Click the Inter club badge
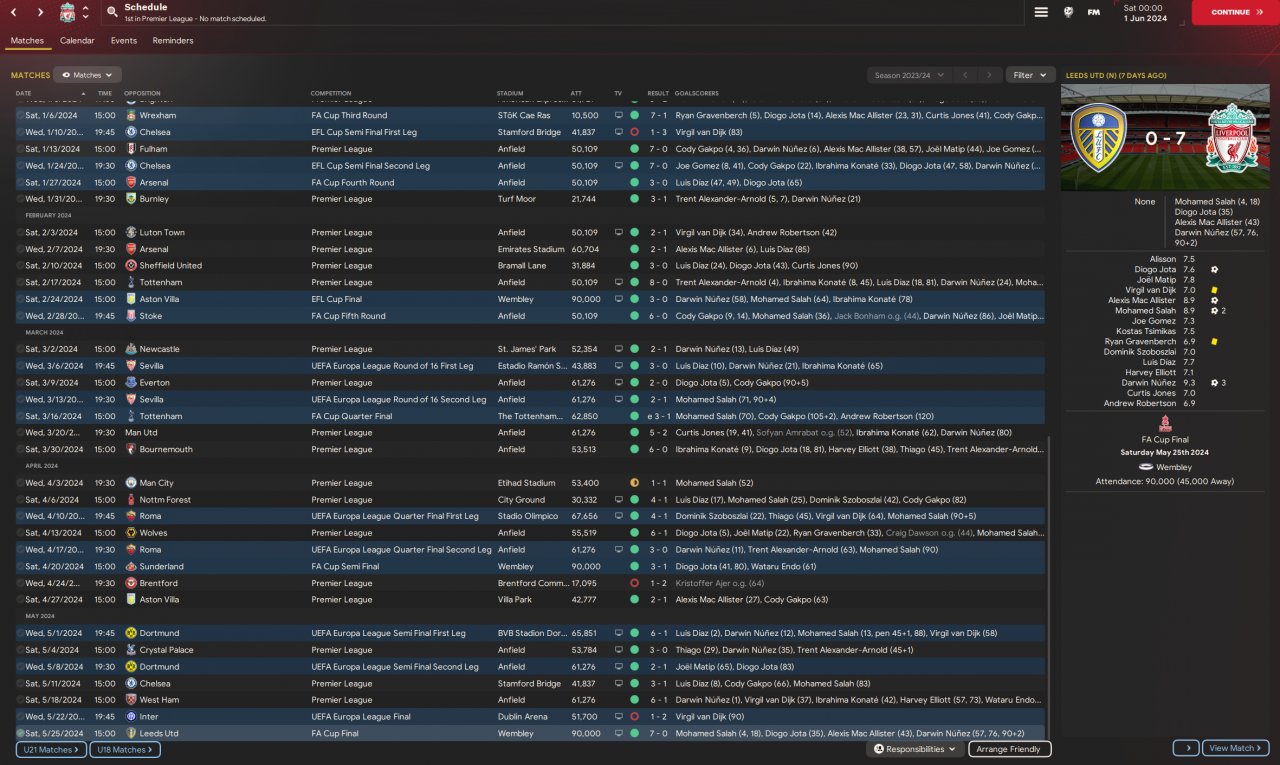Image resolution: width=1280 pixels, height=765 pixels. point(131,717)
